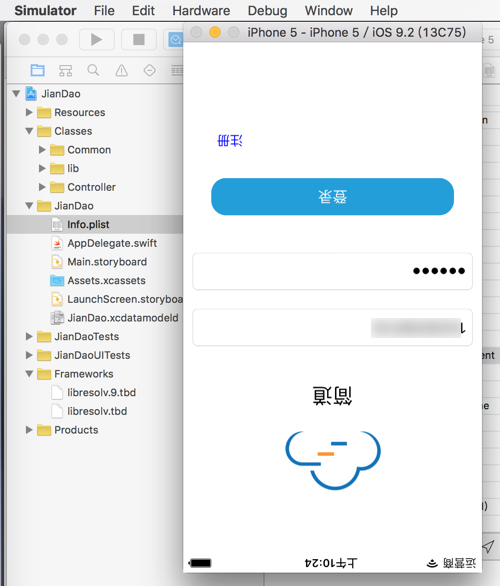500x586 pixels.
Task: Select JianDaoTests group row
Action: click(x=95, y=336)
